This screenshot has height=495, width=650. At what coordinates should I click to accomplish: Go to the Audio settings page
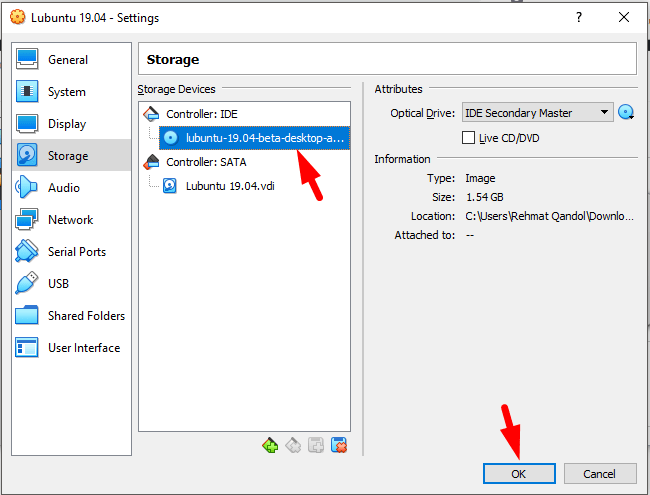[x=64, y=188]
